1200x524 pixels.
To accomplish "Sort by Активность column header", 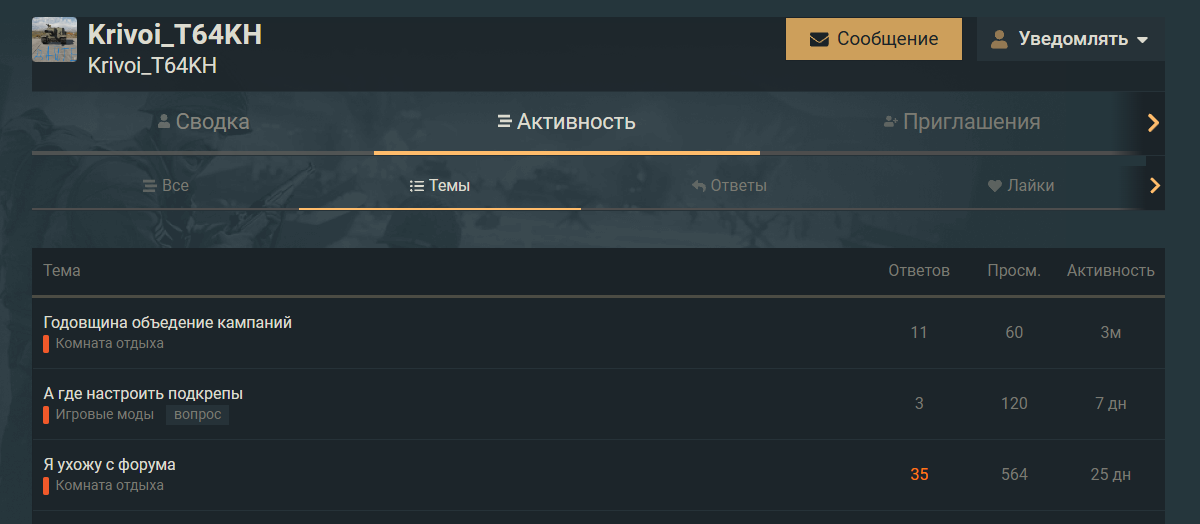I will tap(1111, 271).
